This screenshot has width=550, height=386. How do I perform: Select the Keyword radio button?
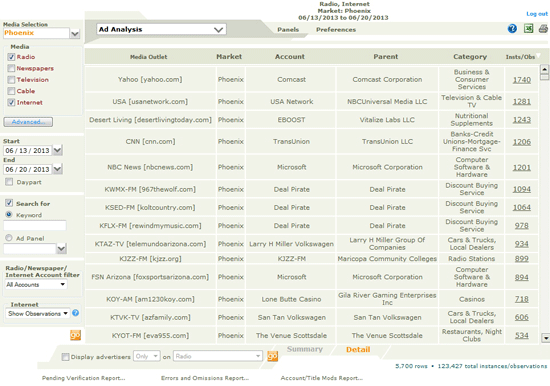click(x=9, y=214)
